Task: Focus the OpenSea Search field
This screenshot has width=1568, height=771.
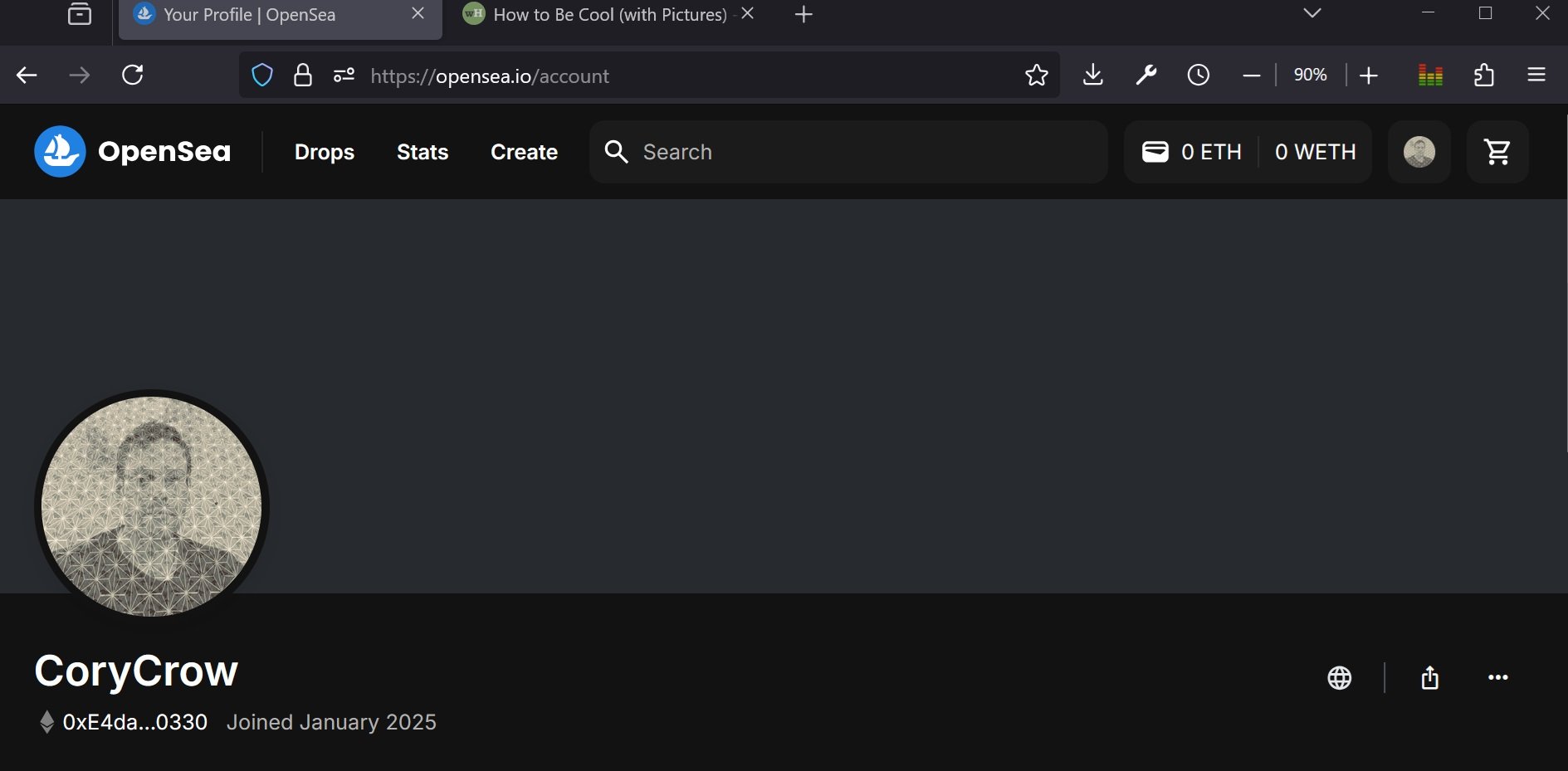Action: pos(848,152)
